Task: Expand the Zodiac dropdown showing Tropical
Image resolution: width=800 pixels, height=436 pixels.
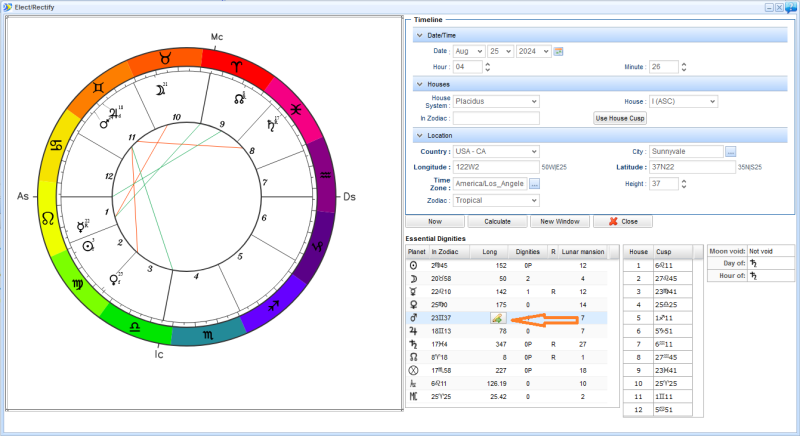Action: (x=495, y=200)
